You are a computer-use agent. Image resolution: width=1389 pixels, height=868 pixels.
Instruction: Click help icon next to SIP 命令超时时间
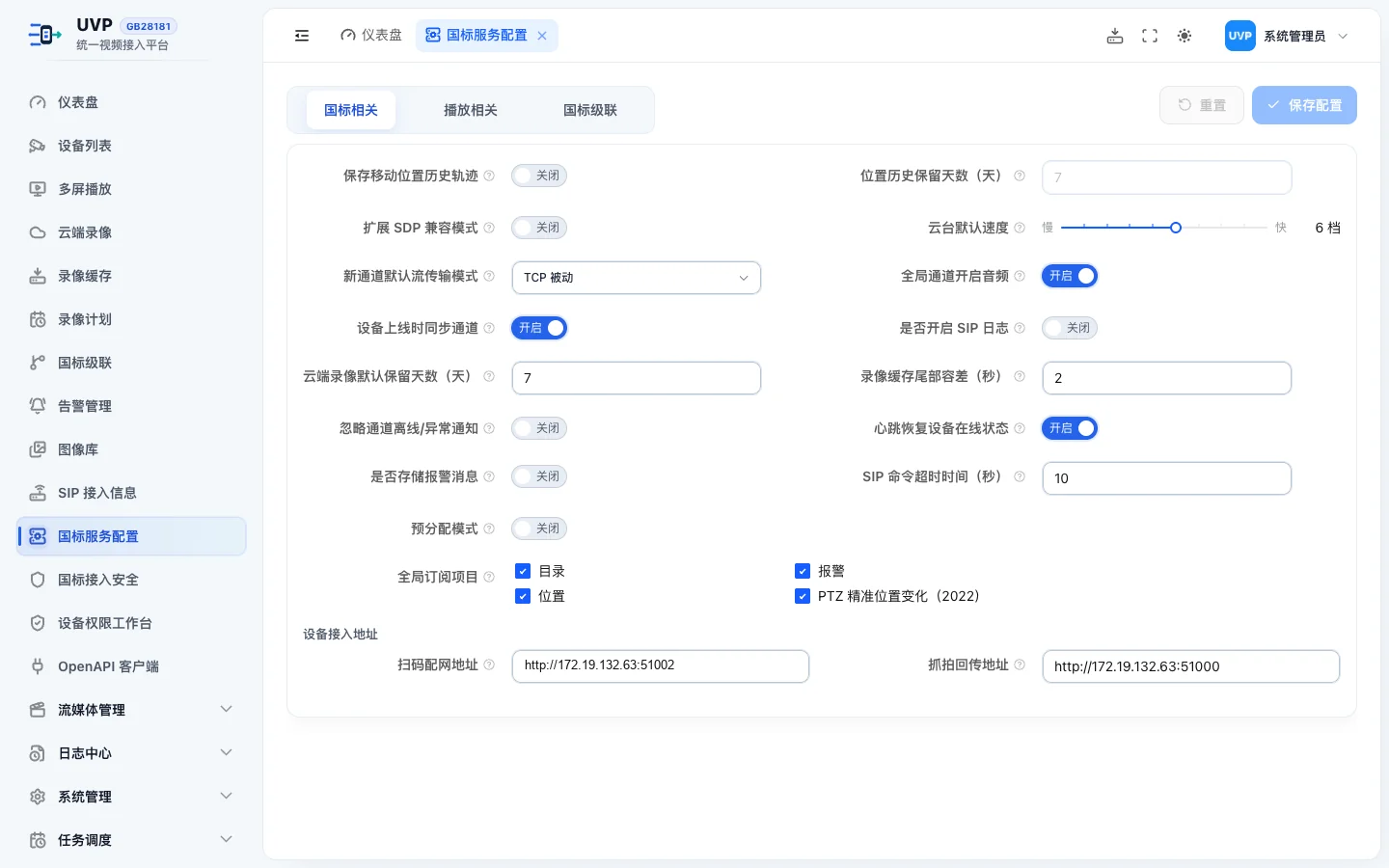pos(1020,476)
